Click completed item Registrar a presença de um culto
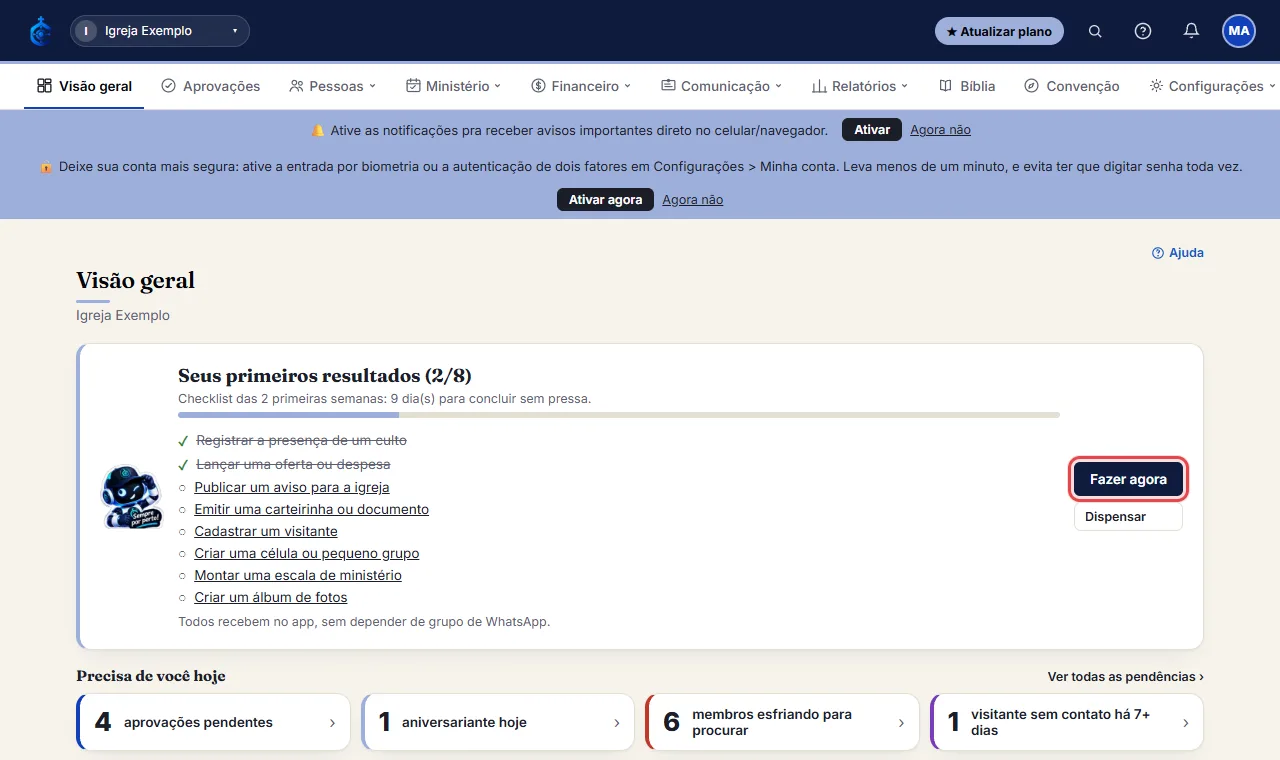 [x=301, y=440]
